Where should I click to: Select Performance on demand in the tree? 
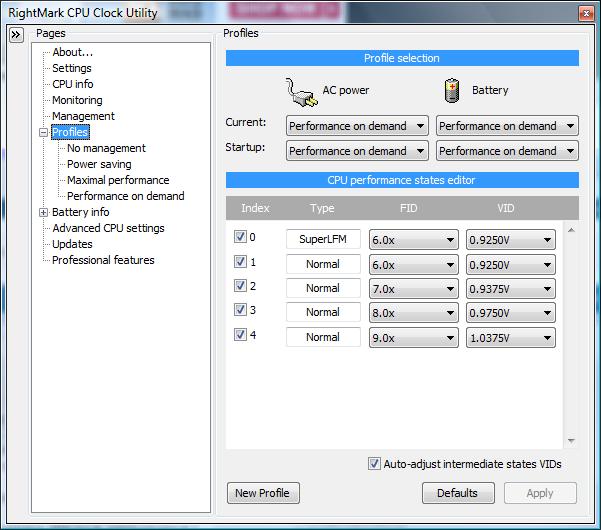pos(125,196)
